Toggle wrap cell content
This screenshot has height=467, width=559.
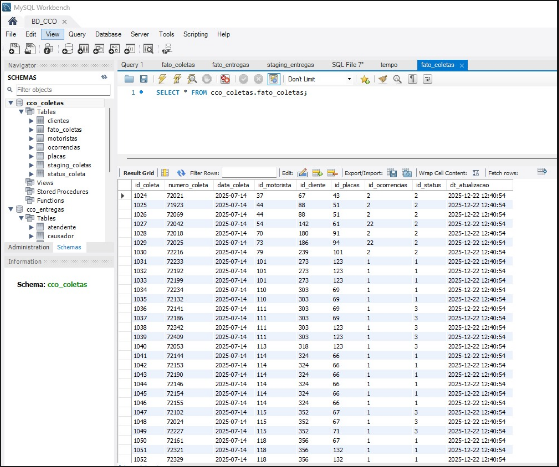(x=476, y=173)
